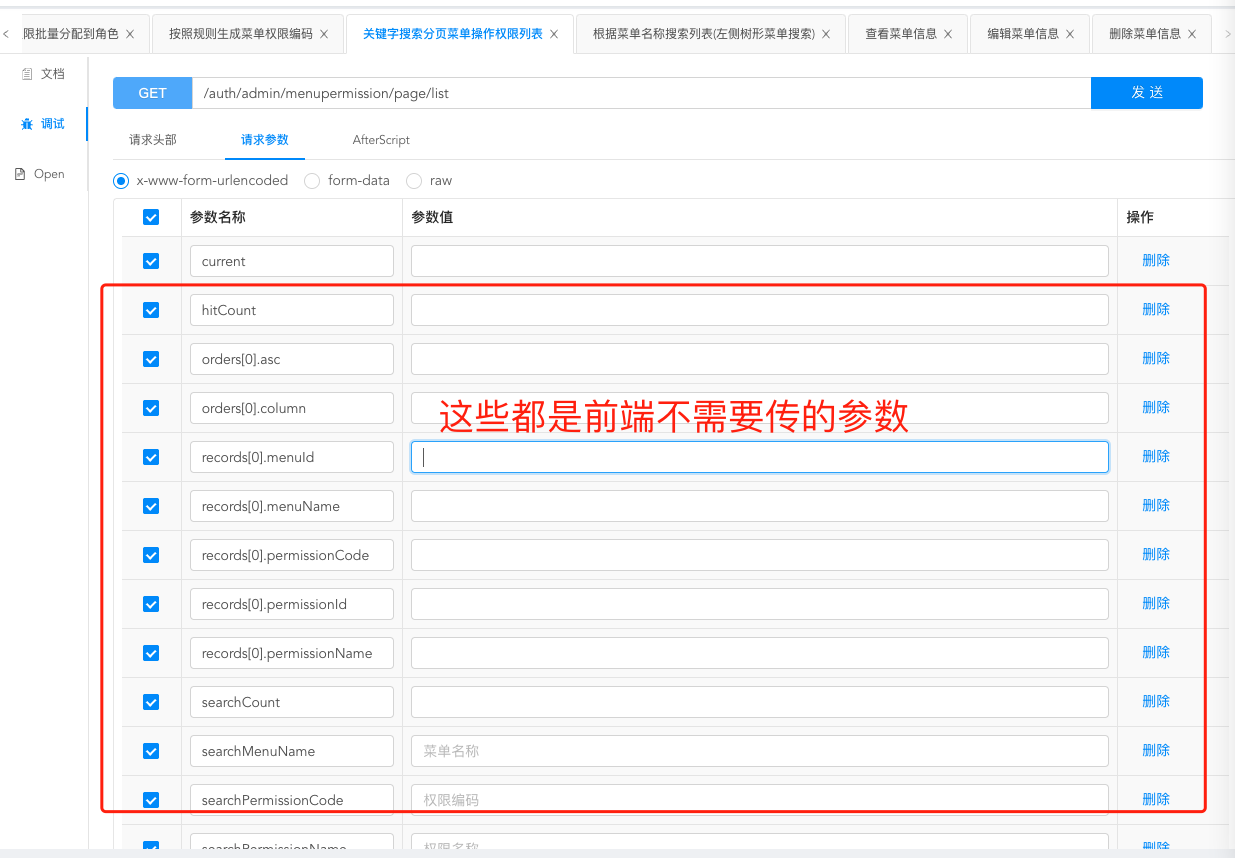Switch to the 请求头部 tab
This screenshot has width=1235, height=858.
coord(153,140)
